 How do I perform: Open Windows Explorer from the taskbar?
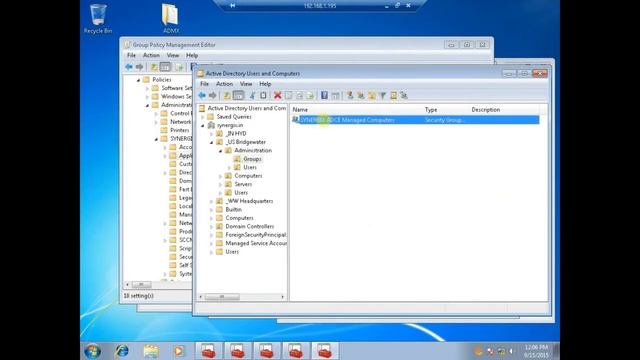click(x=151, y=351)
